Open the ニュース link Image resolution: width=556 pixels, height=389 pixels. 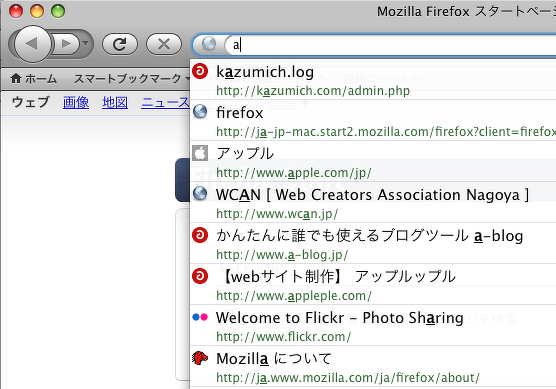[165, 102]
